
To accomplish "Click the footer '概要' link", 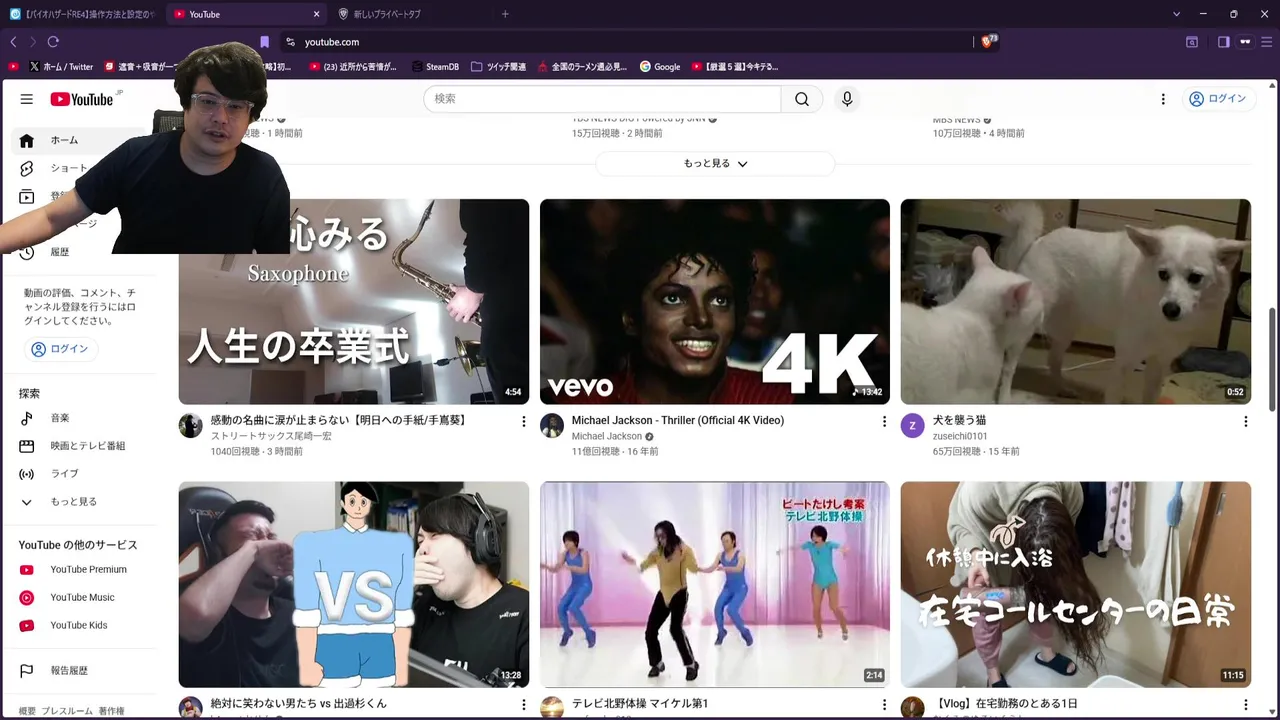I will (x=27, y=711).
